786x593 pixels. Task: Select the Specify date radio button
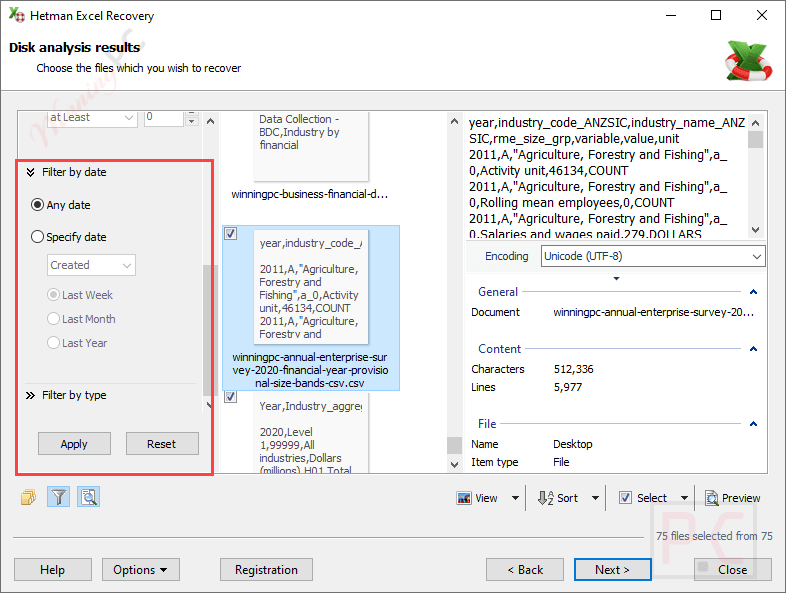click(x=38, y=237)
